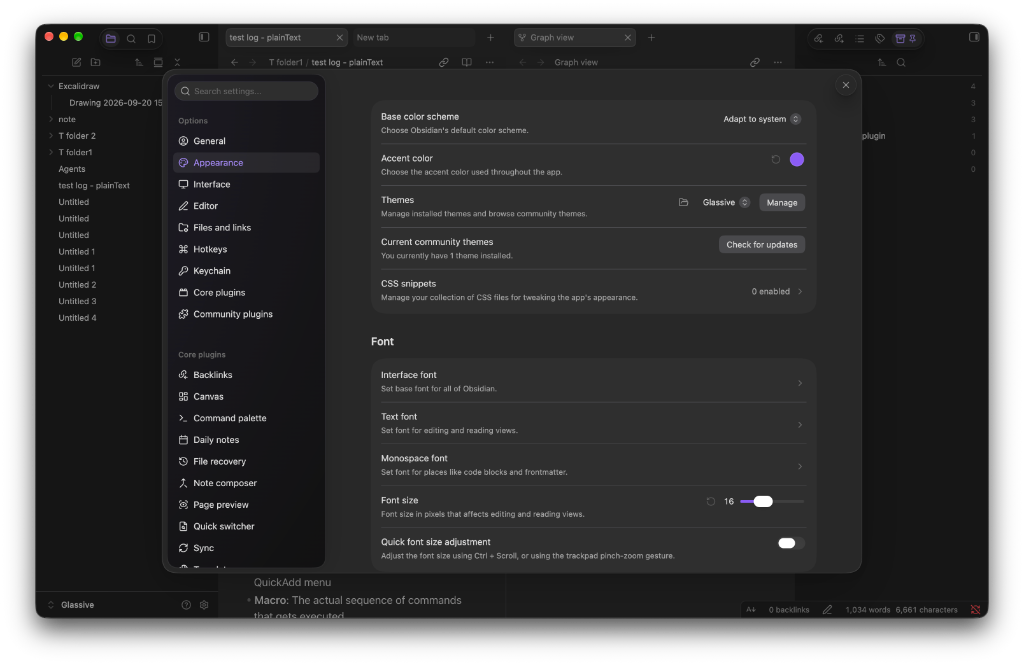Copy link icon in Graph view header
Image resolution: width=1024 pixels, height=665 pixels.
point(754,62)
